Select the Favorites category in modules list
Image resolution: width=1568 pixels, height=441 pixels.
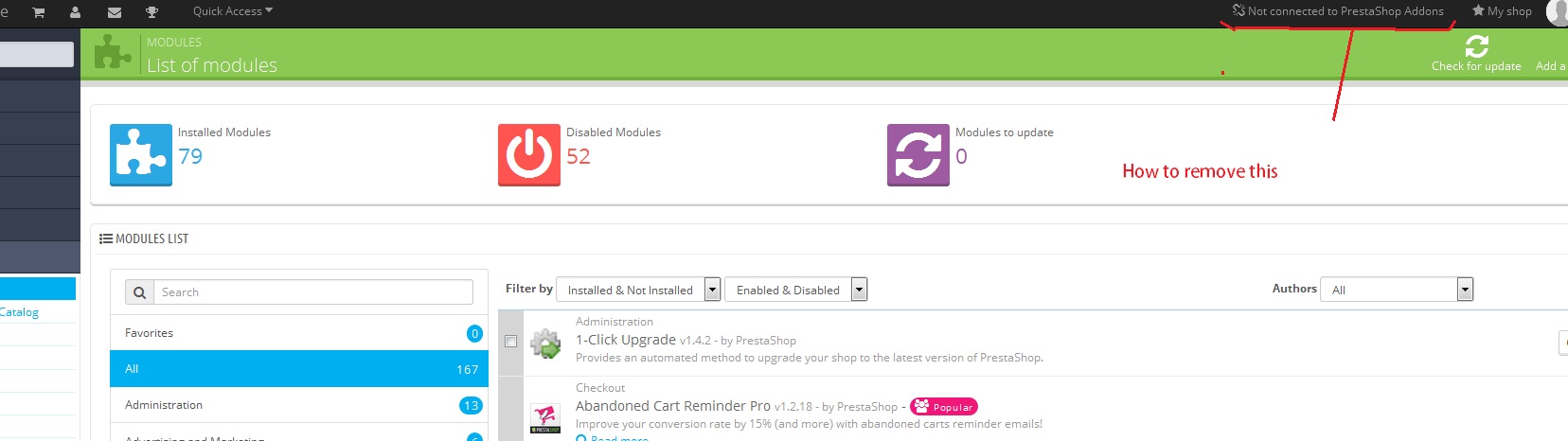[299, 333]
